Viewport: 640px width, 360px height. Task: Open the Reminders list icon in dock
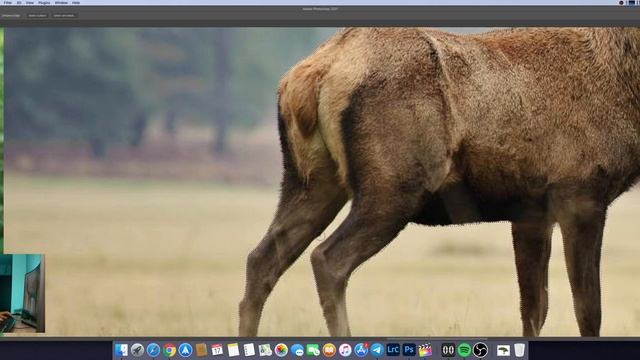click(x=249, y=350)
